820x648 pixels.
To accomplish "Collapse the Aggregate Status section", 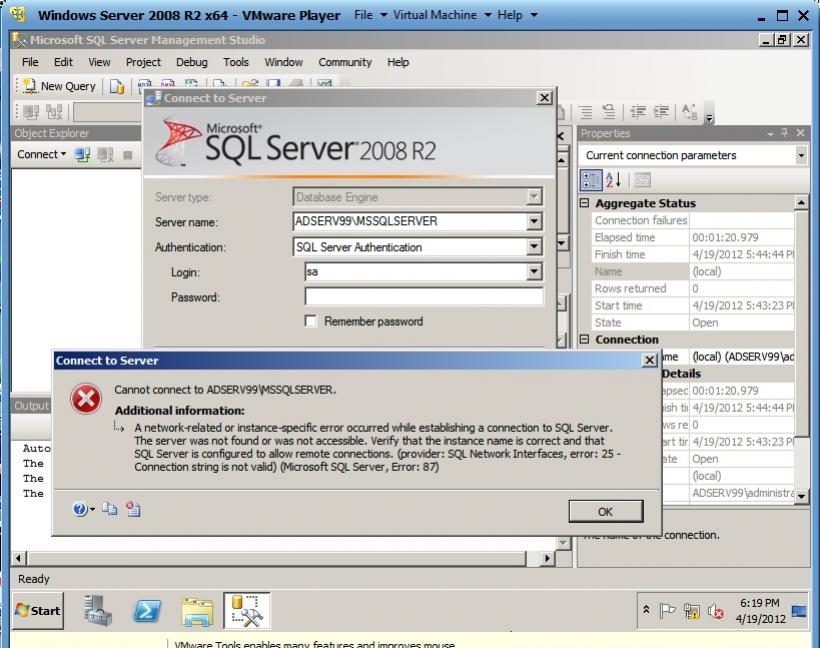I will tap(585, 203).
